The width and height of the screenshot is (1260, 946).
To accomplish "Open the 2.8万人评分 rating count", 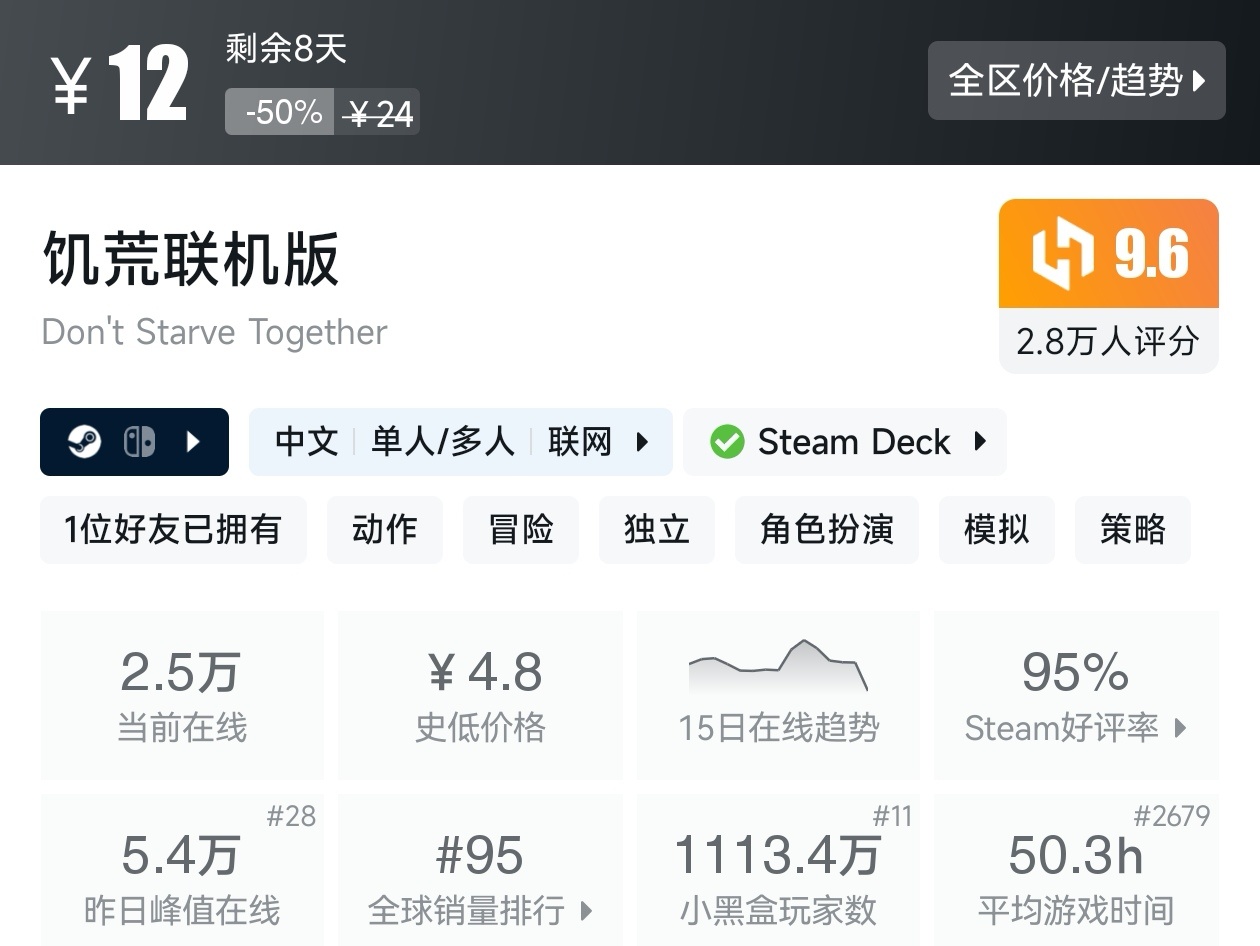I will (1108, 341).
